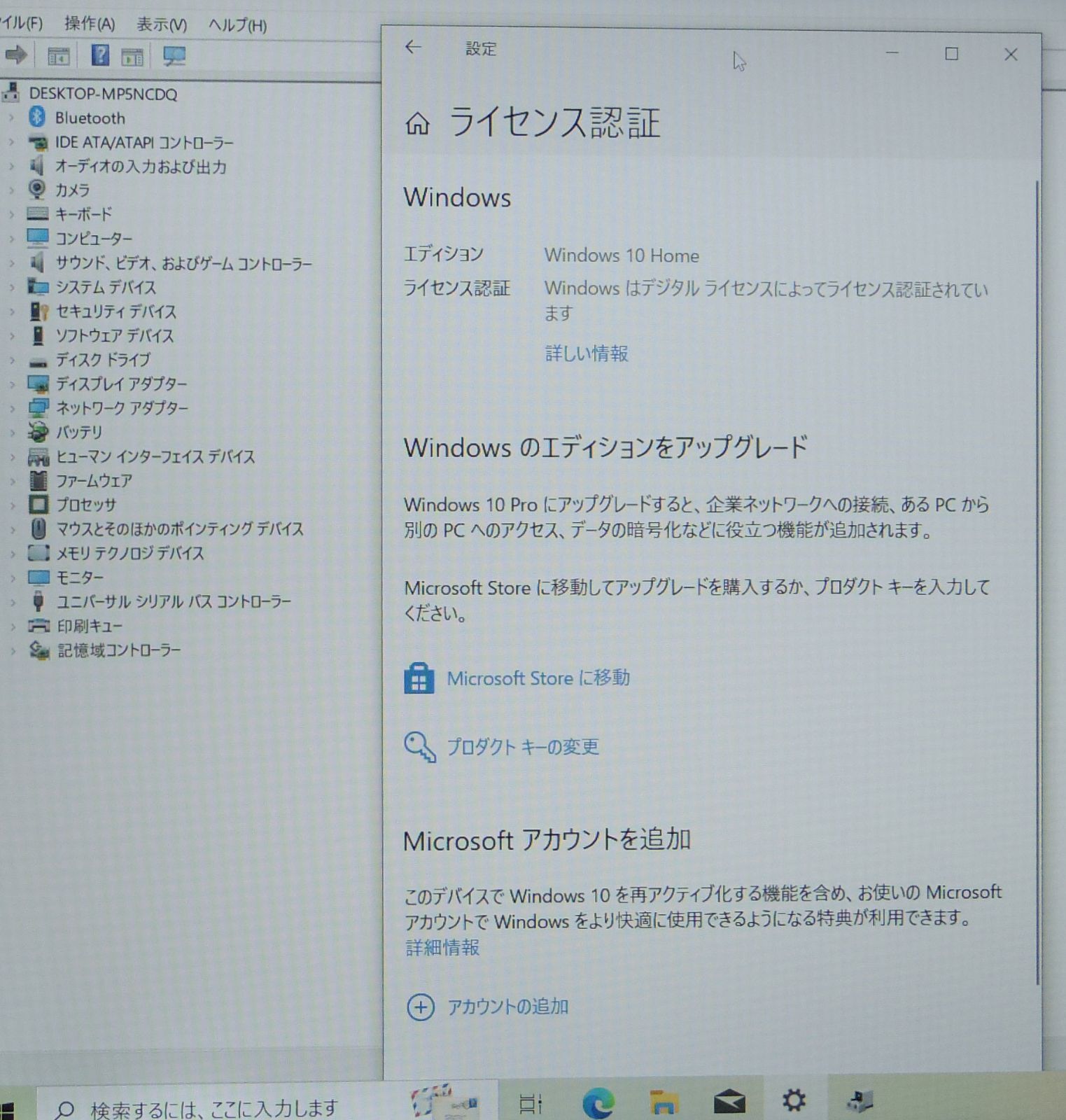
Task: Open the 操作(A) menu
Action: click(90, 24)
